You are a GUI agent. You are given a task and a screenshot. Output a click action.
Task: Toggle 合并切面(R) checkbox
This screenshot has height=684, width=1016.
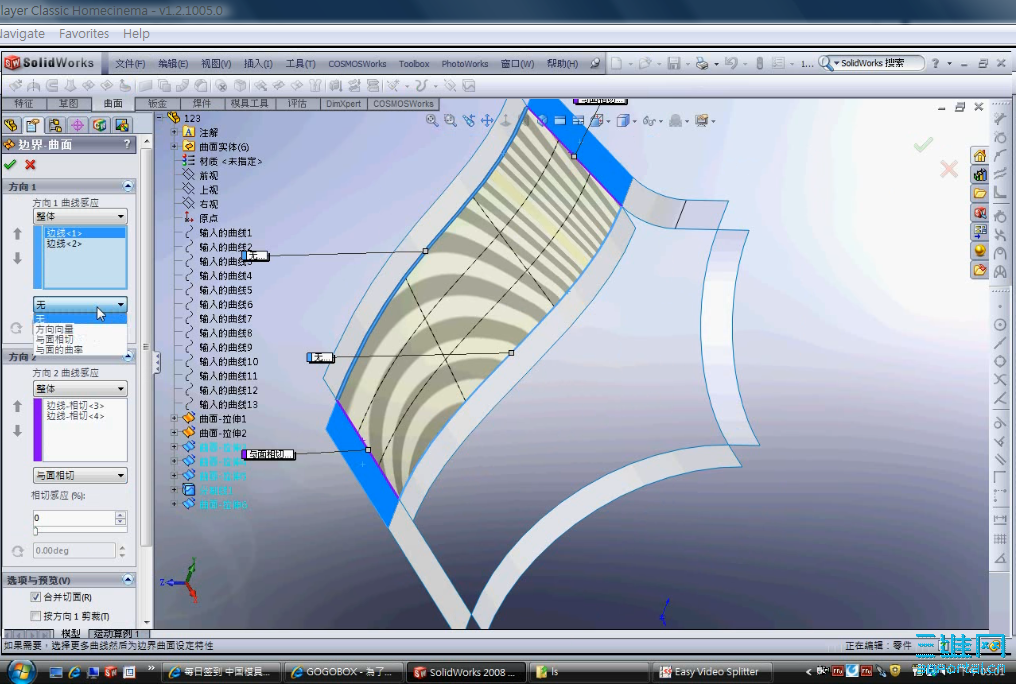click(36, 597)
